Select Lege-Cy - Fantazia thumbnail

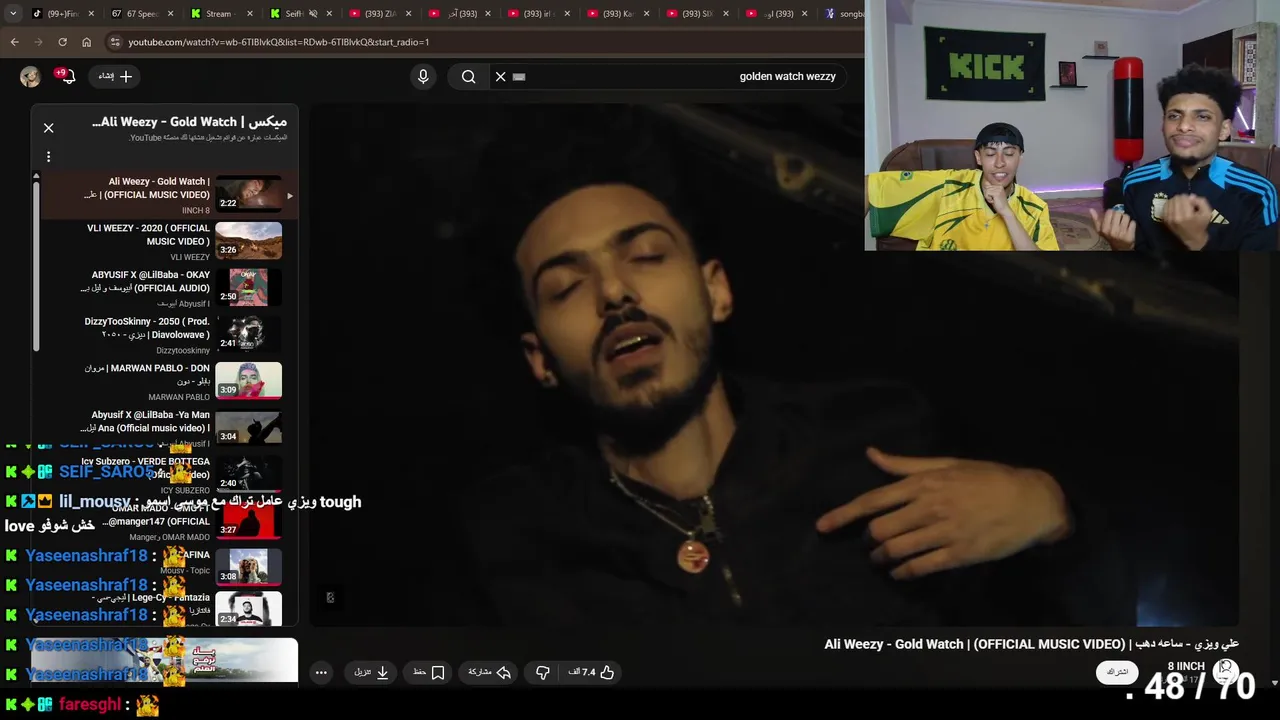[249, 609]
